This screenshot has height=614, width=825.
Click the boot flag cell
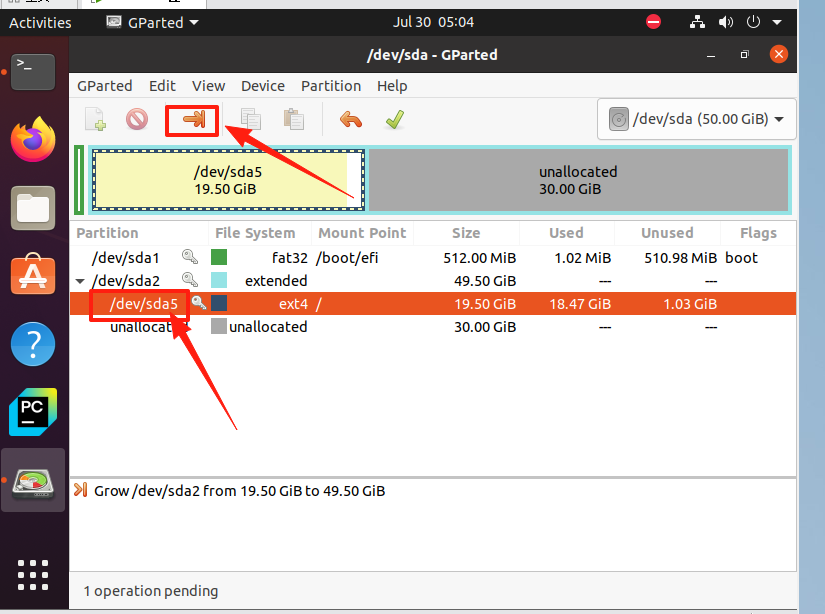[x=741, y=258]
